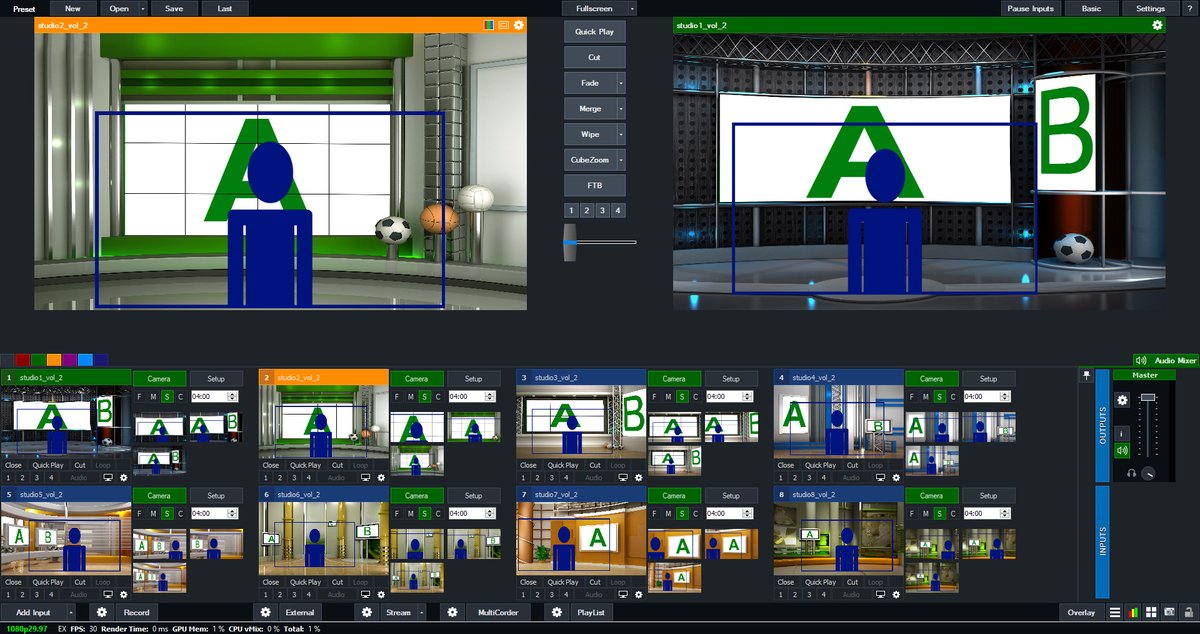The width and height of the screenshot is (1200, 634).
Task: Open Stream settings gear icon
Action: [x=367, y=612]
